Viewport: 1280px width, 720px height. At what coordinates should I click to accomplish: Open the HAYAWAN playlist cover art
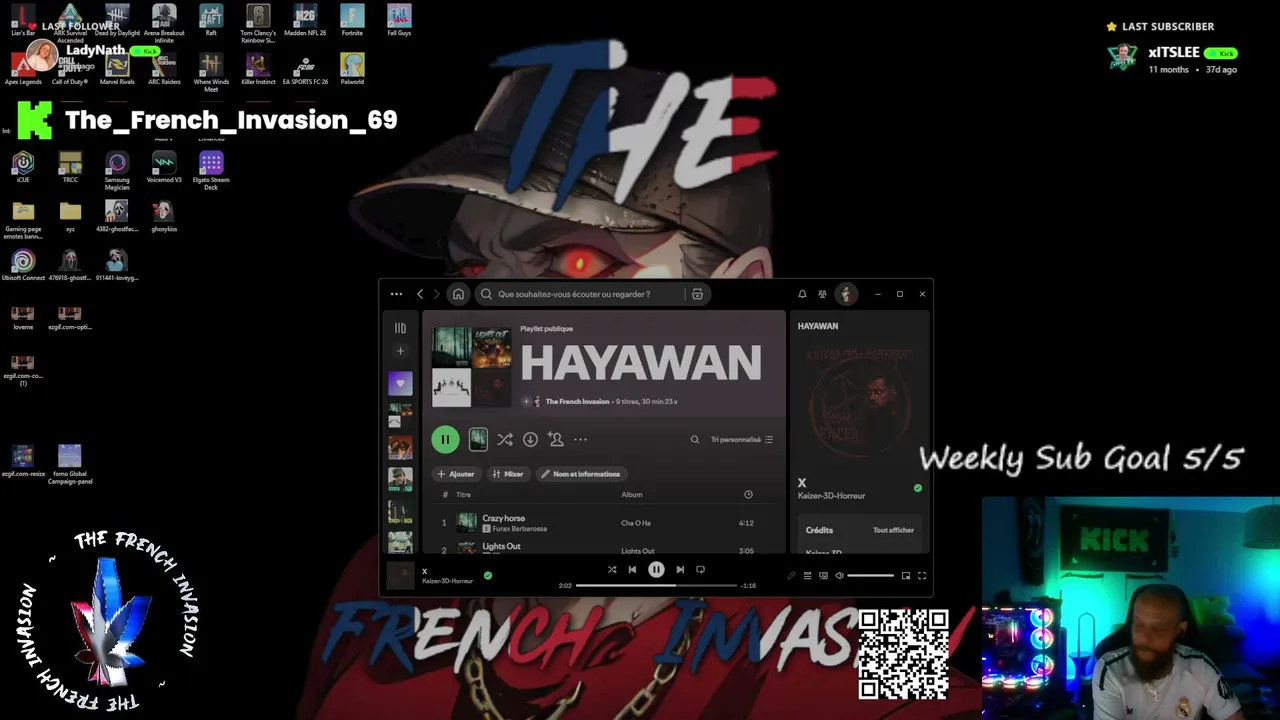coord(471,367)
